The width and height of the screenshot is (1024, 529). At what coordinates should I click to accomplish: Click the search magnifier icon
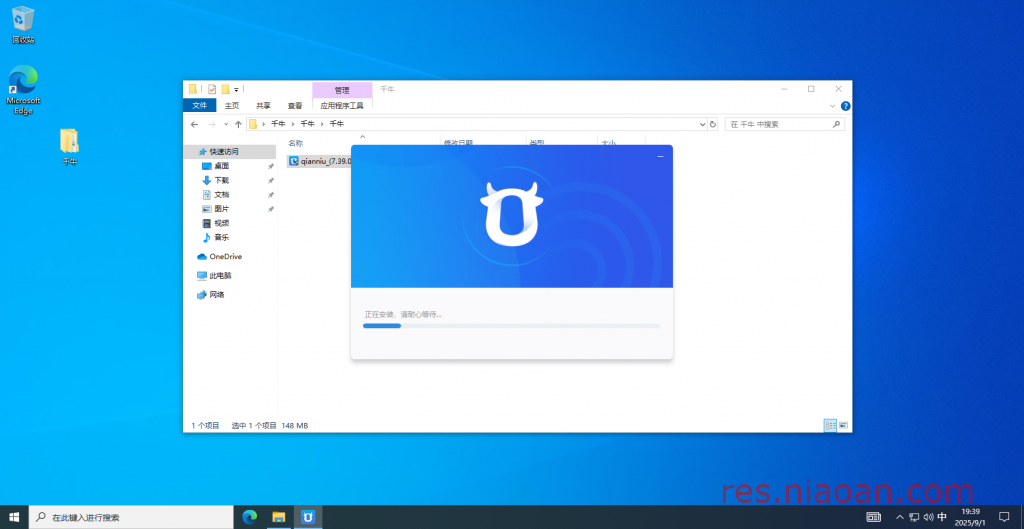[836, 124]
